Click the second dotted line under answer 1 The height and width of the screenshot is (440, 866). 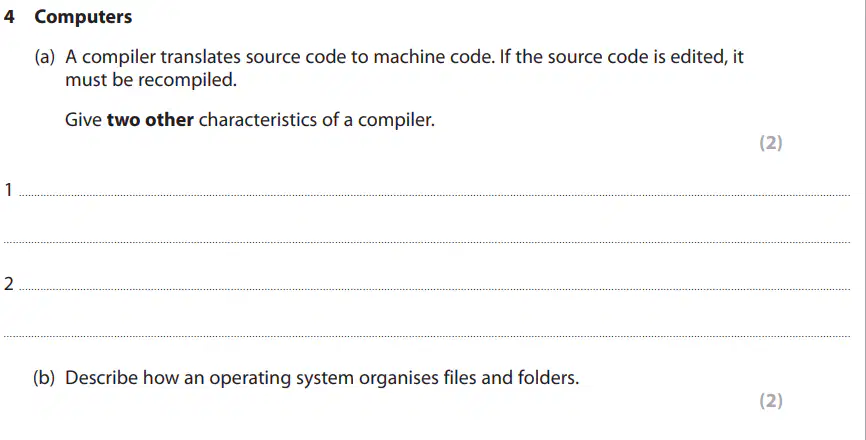tap(427, 242)
